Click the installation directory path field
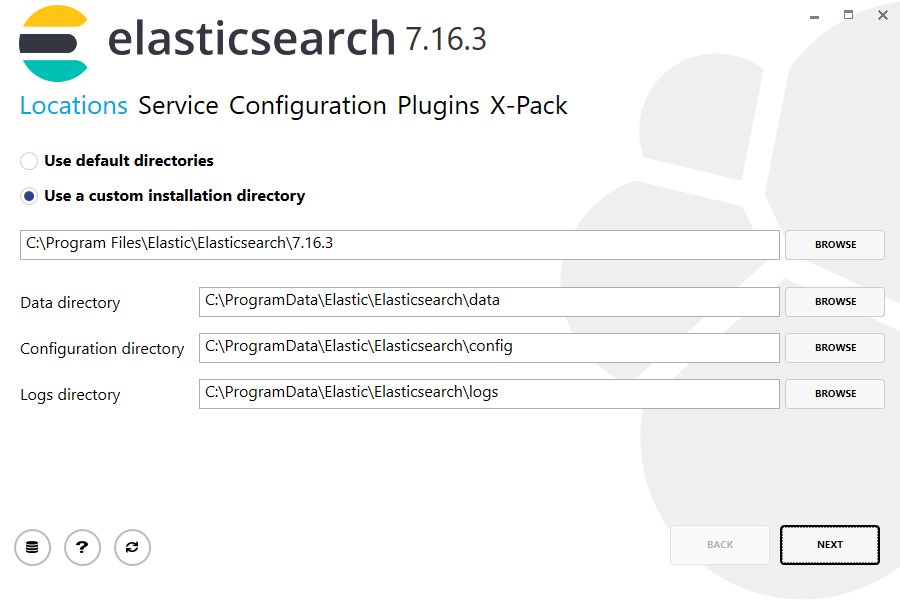 [400, 243]
